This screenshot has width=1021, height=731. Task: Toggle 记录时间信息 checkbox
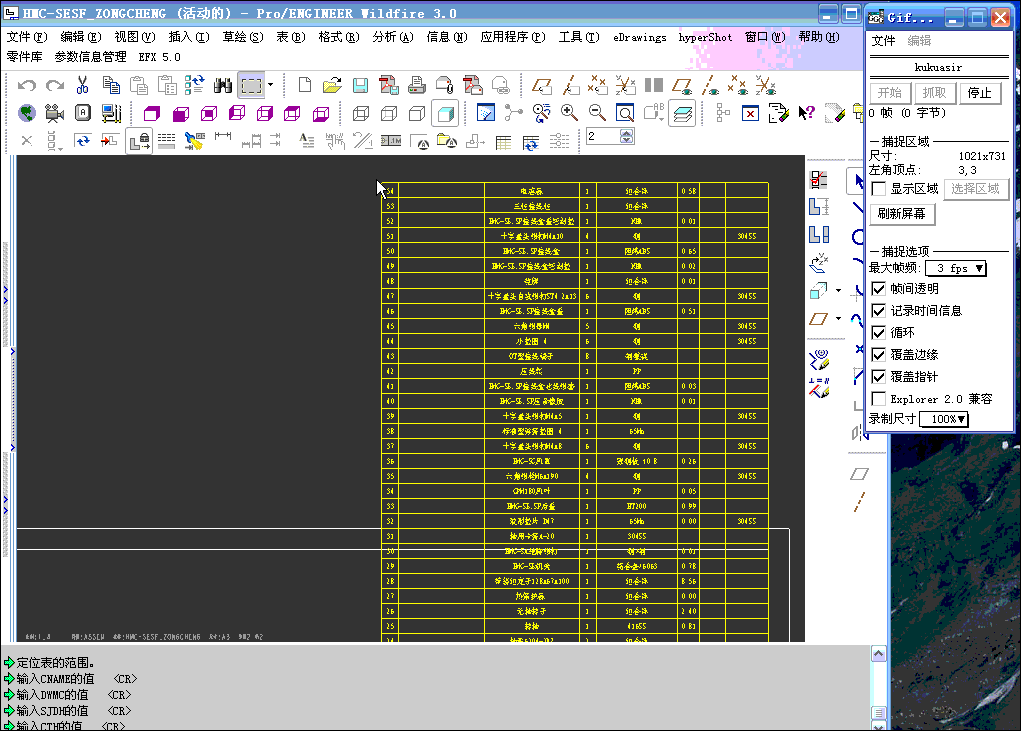[x=878, y=310]
